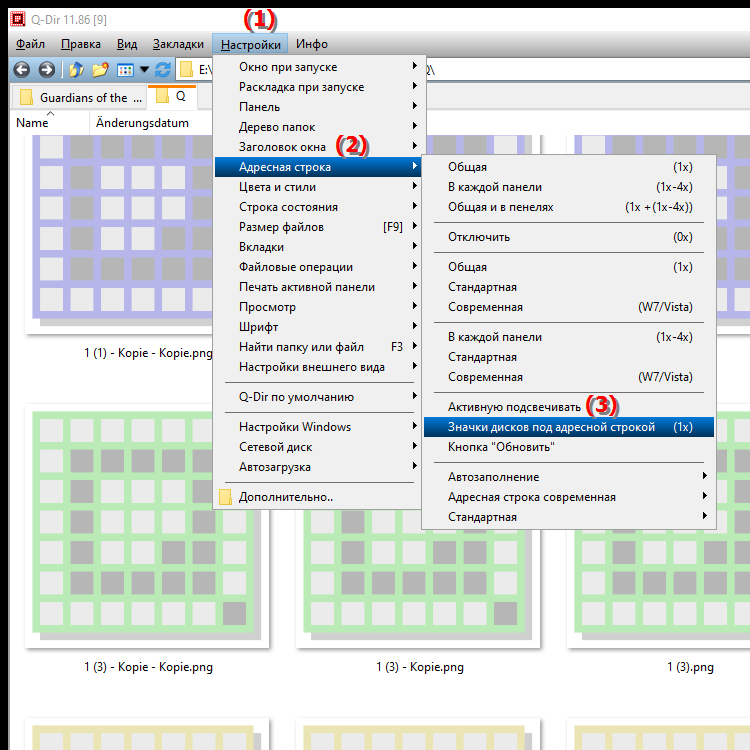Pick Современная under the second Общая heading

click(569, 307)
